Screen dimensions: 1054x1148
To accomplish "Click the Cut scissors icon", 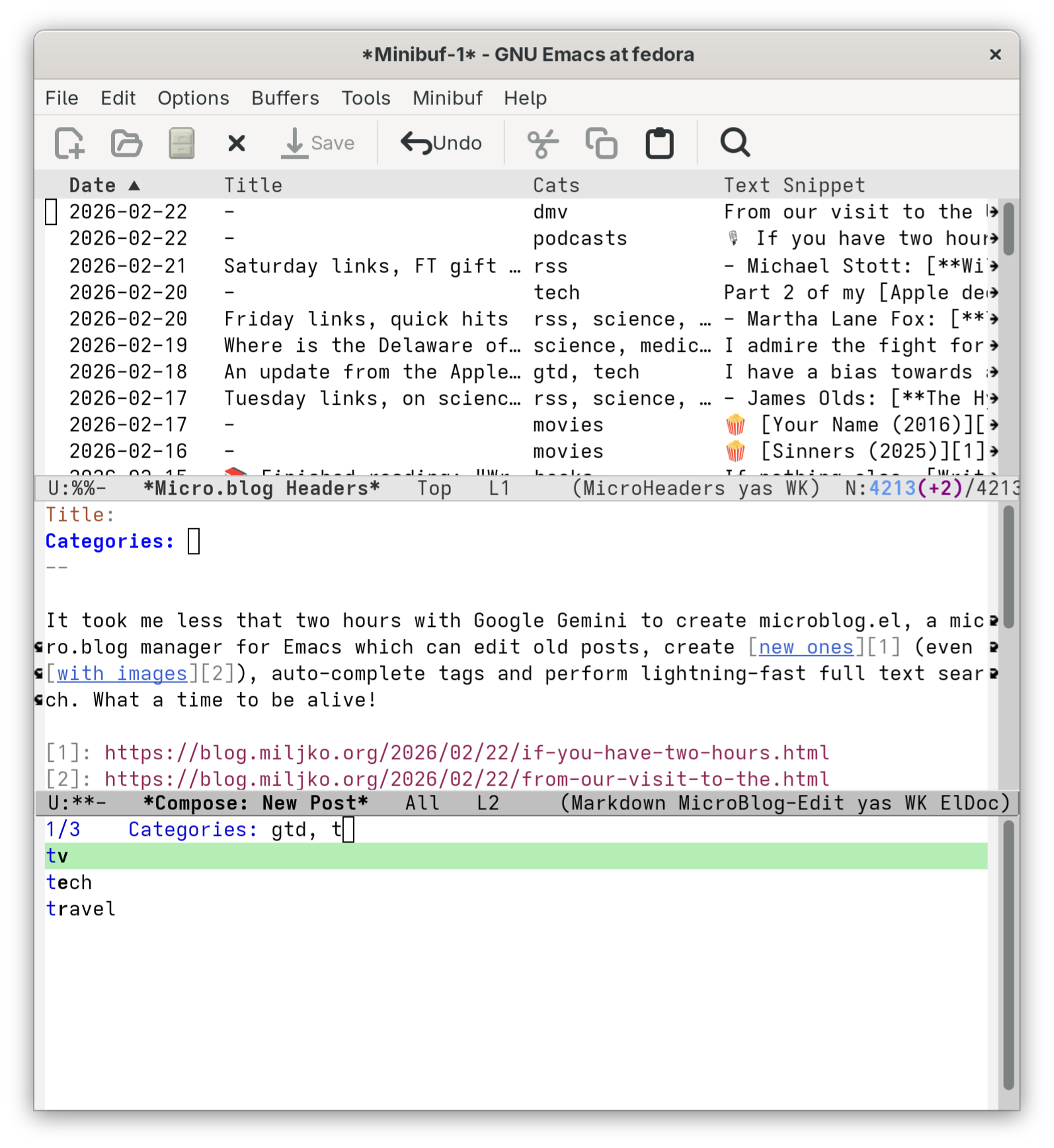I will (542, 143).
